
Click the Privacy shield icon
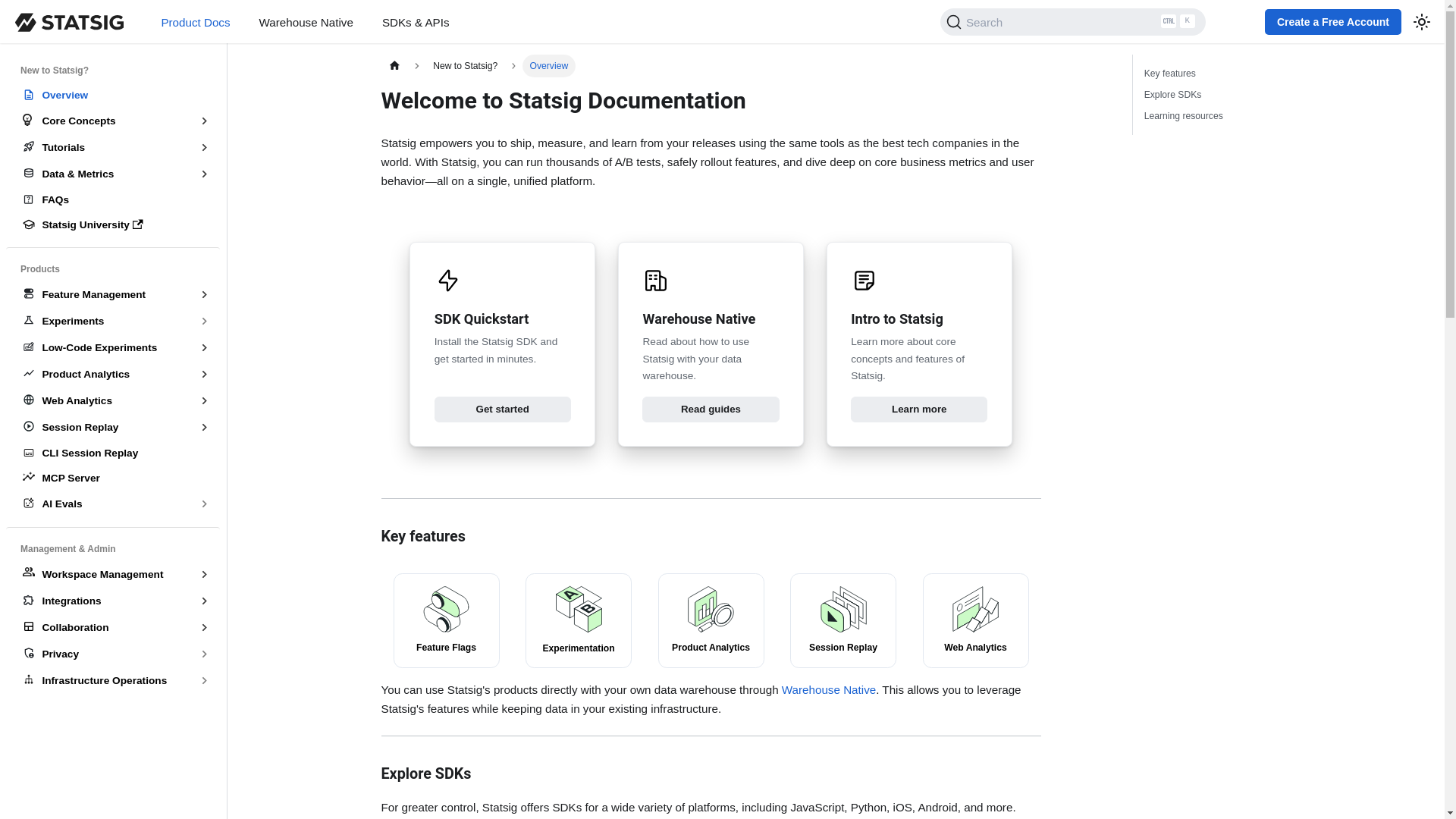[x=29, y=653]
